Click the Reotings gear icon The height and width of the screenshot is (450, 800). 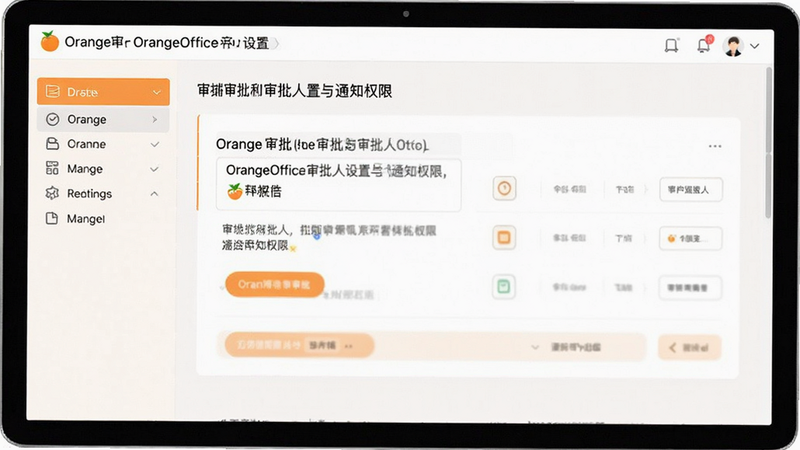(53, 193)
